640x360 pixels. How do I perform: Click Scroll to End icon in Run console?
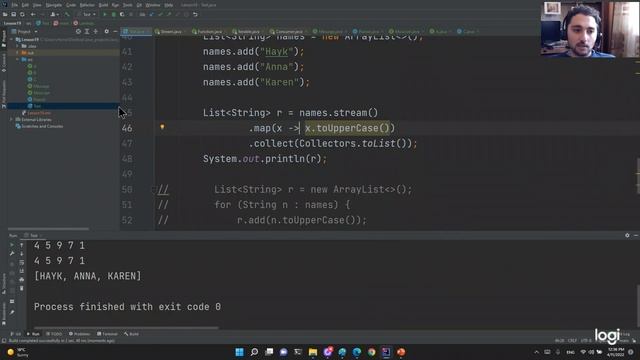click(x=22, y=271)
